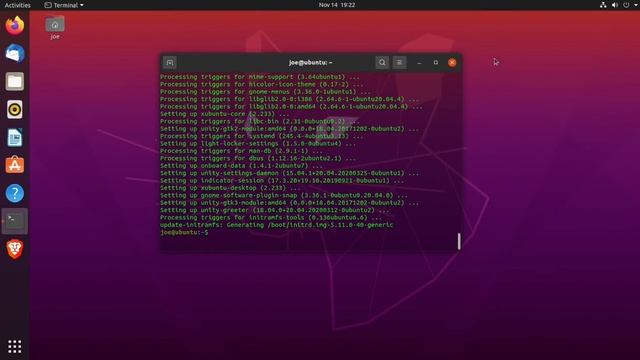This screenshot has height=360, width=640.
Task: Expand system menu arrow in the top bar
Action: coord(636,5)
